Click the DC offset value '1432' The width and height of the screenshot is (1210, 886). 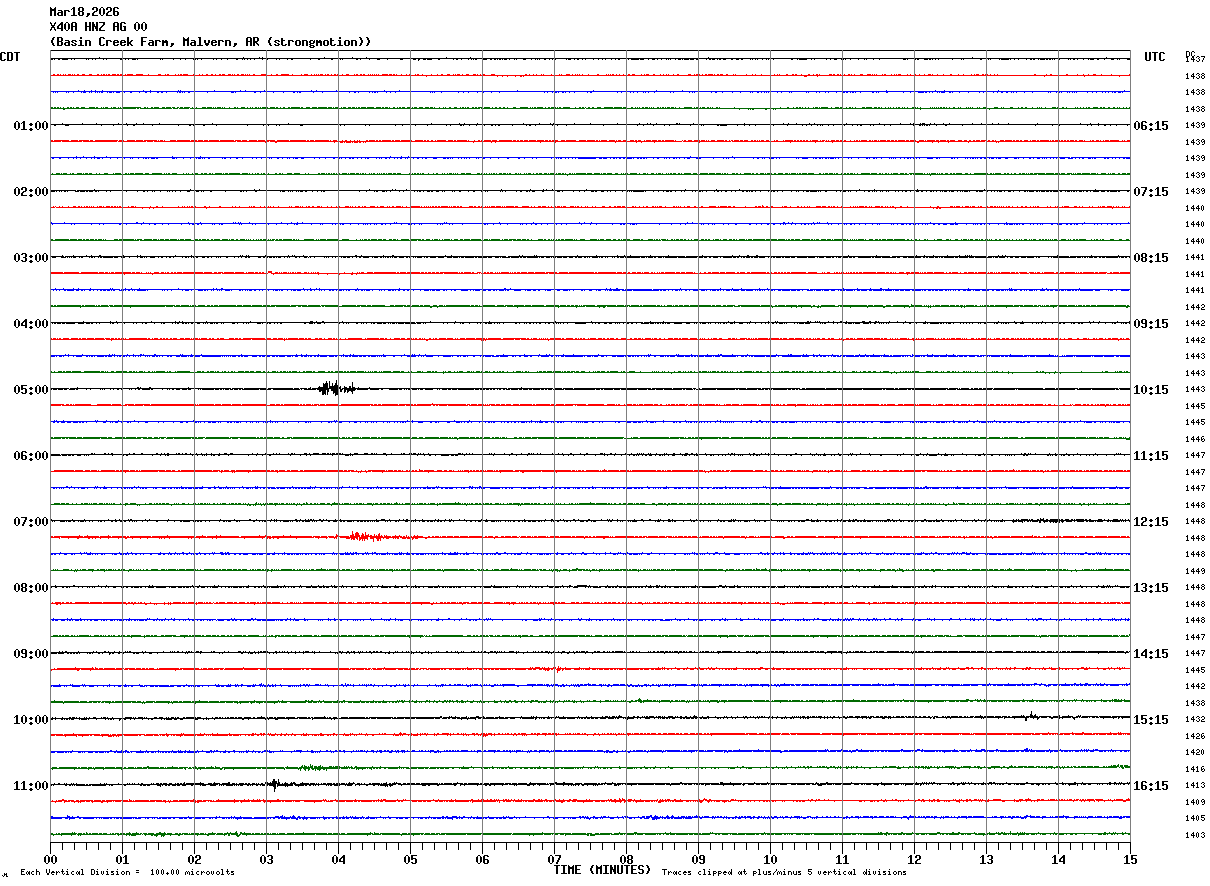pos(1194,719)
